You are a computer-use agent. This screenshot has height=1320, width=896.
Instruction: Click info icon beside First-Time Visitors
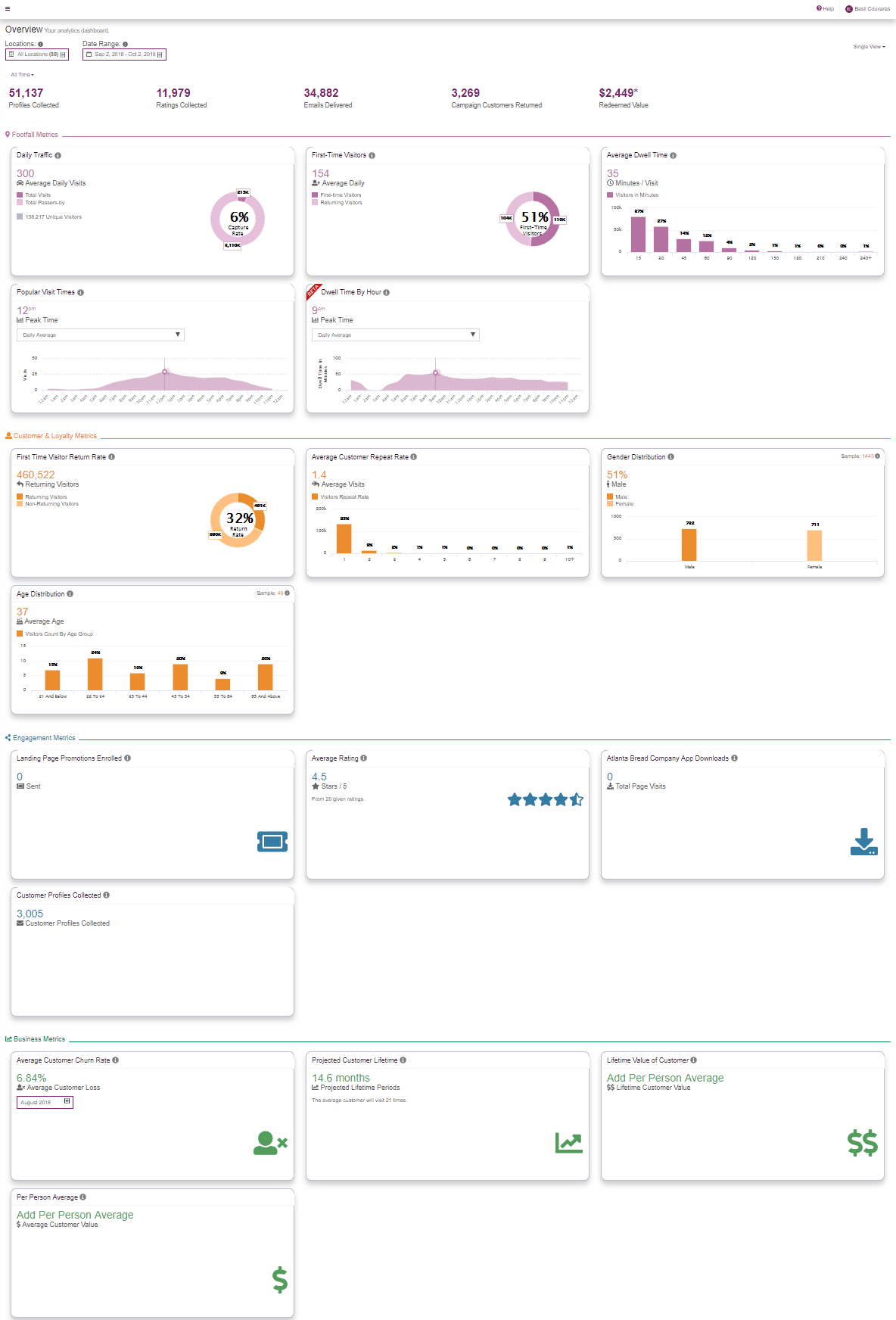(372, 156)
